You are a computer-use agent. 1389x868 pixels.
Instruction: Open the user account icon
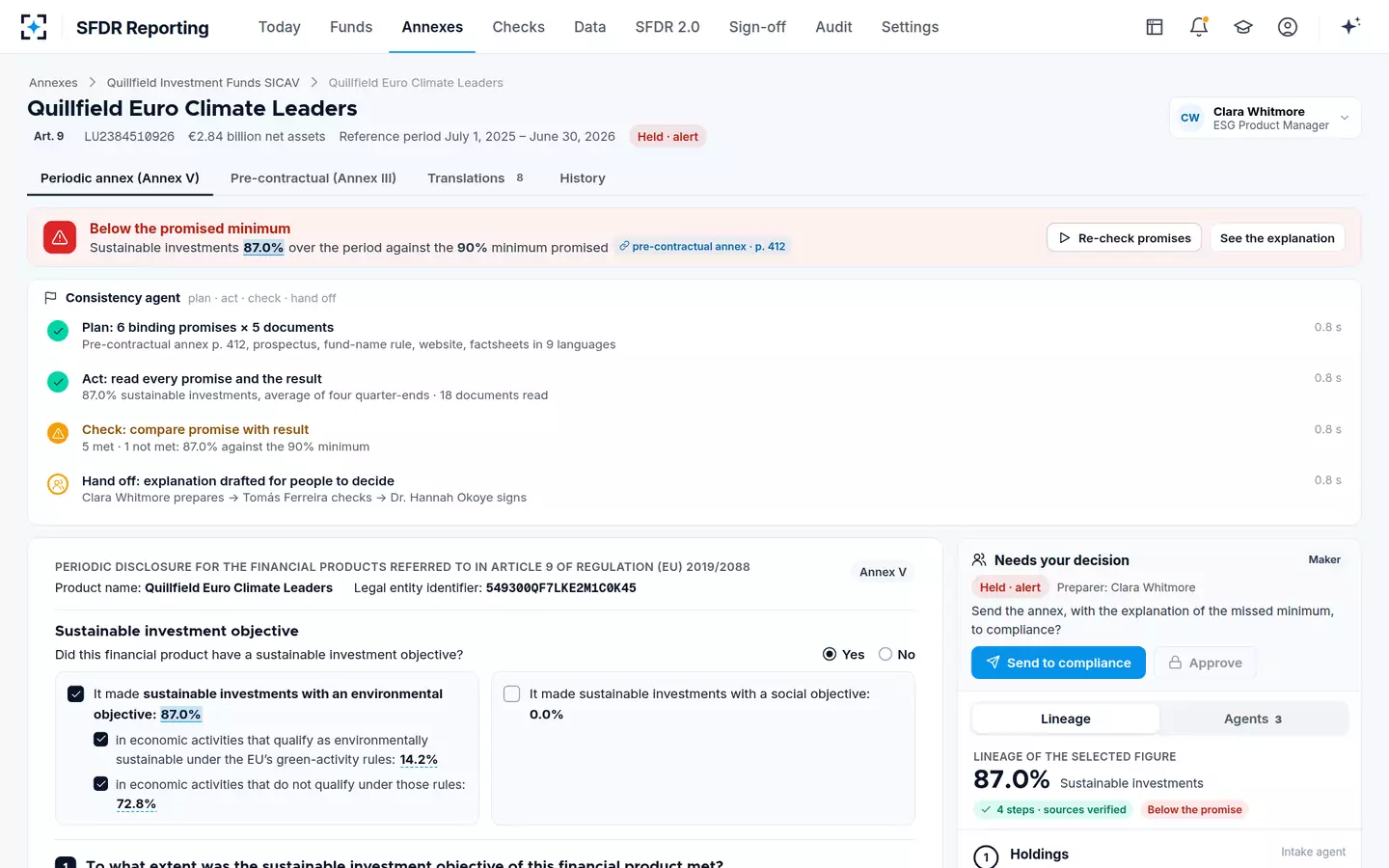pyautogui.click(x=1288, y=27)
